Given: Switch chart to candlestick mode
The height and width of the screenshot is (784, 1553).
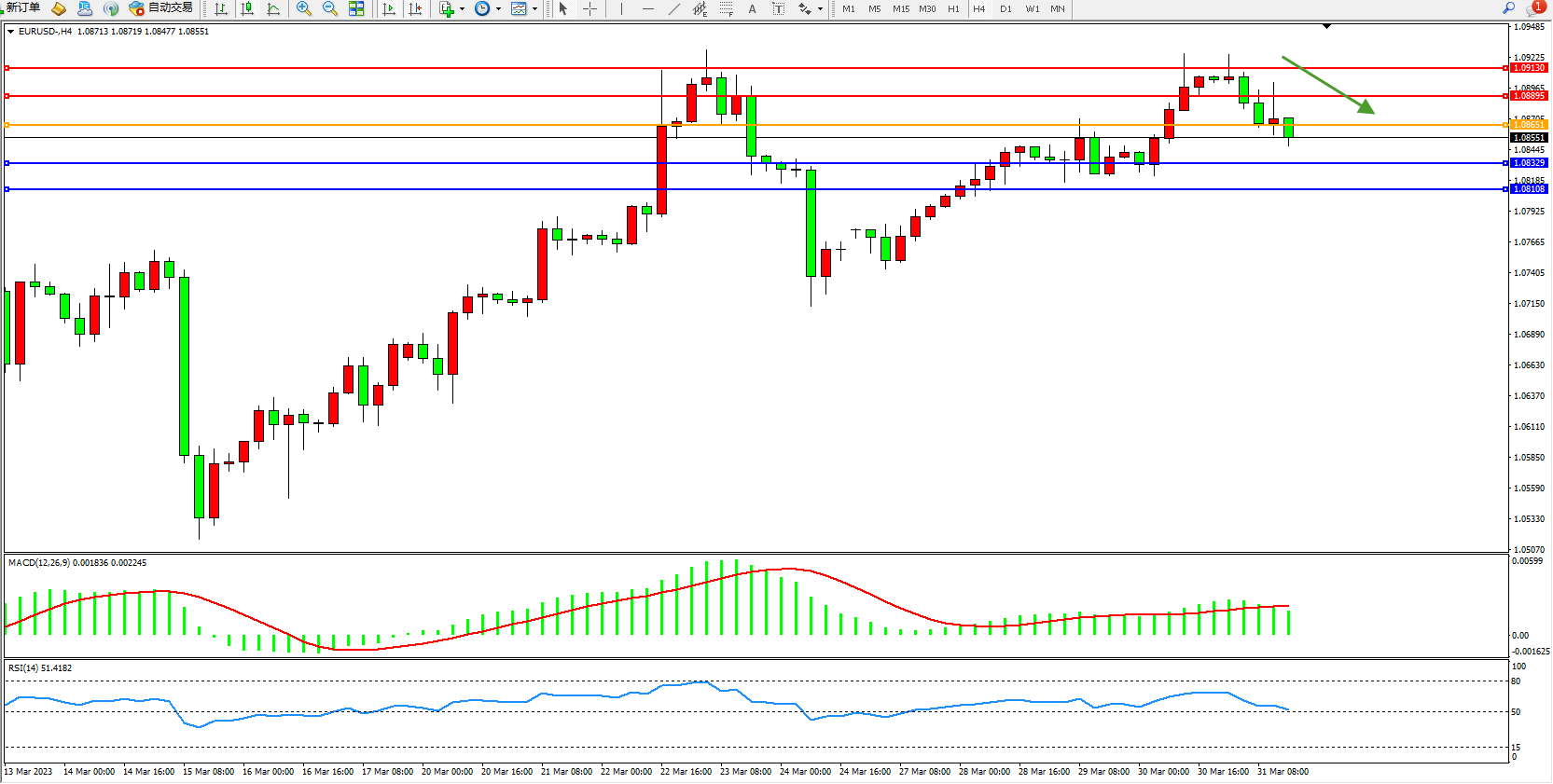Looking at the screenshot, I should [247, 8].
